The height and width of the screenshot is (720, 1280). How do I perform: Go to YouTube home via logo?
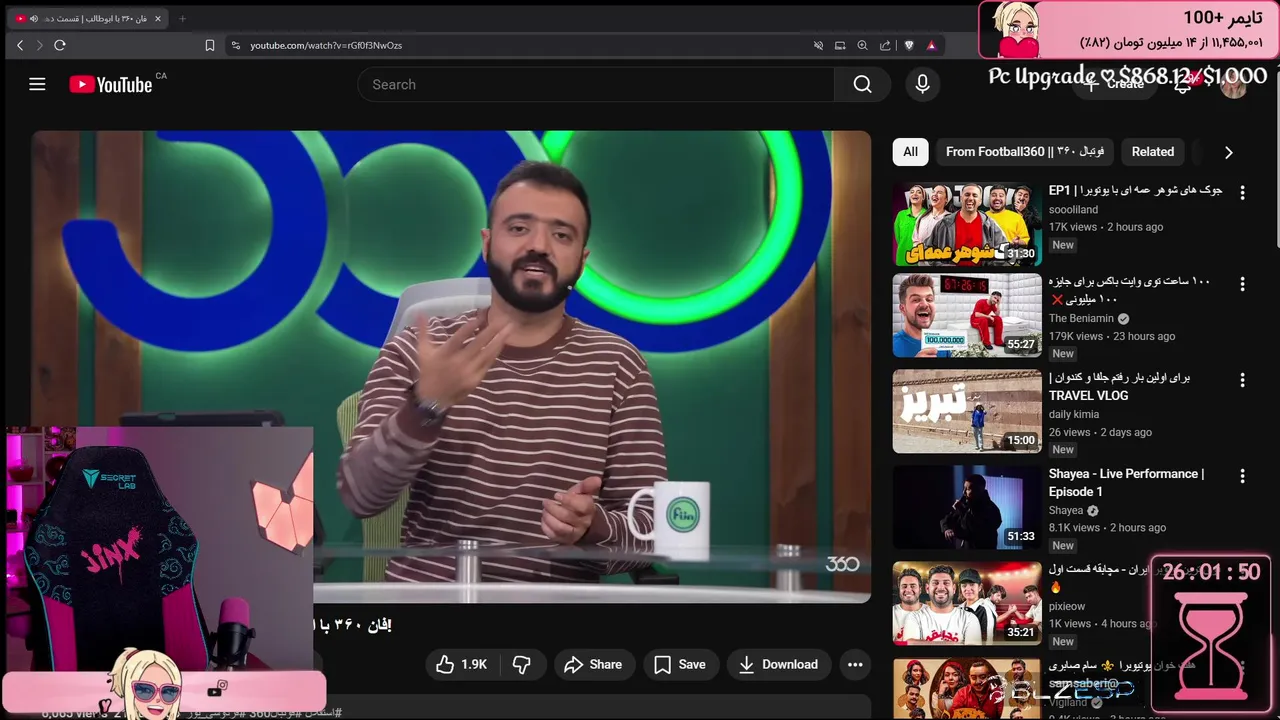(x=110, y=85)
